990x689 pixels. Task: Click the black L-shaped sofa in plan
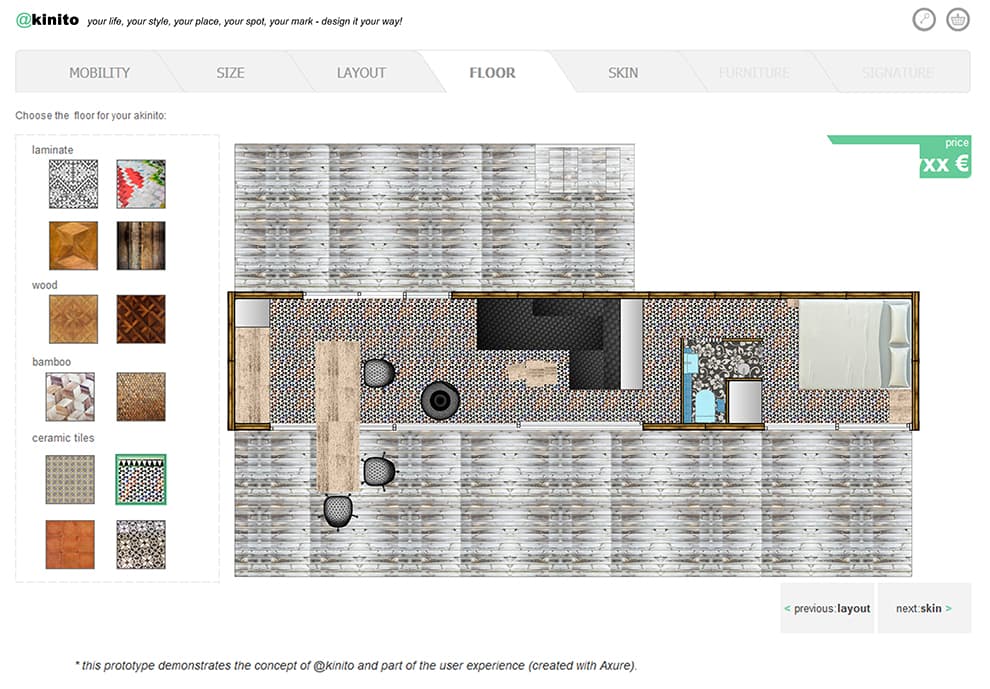549,343
